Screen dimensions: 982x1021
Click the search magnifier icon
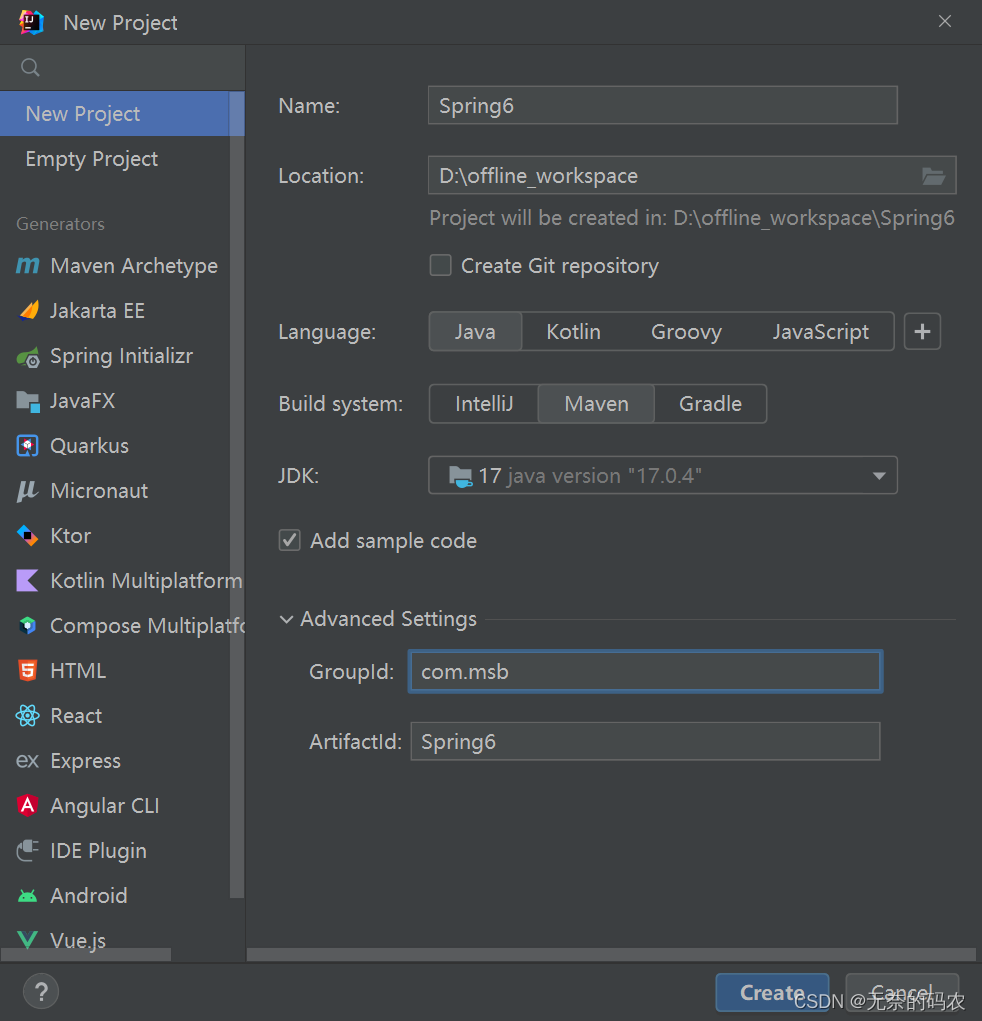pos(30,67)
